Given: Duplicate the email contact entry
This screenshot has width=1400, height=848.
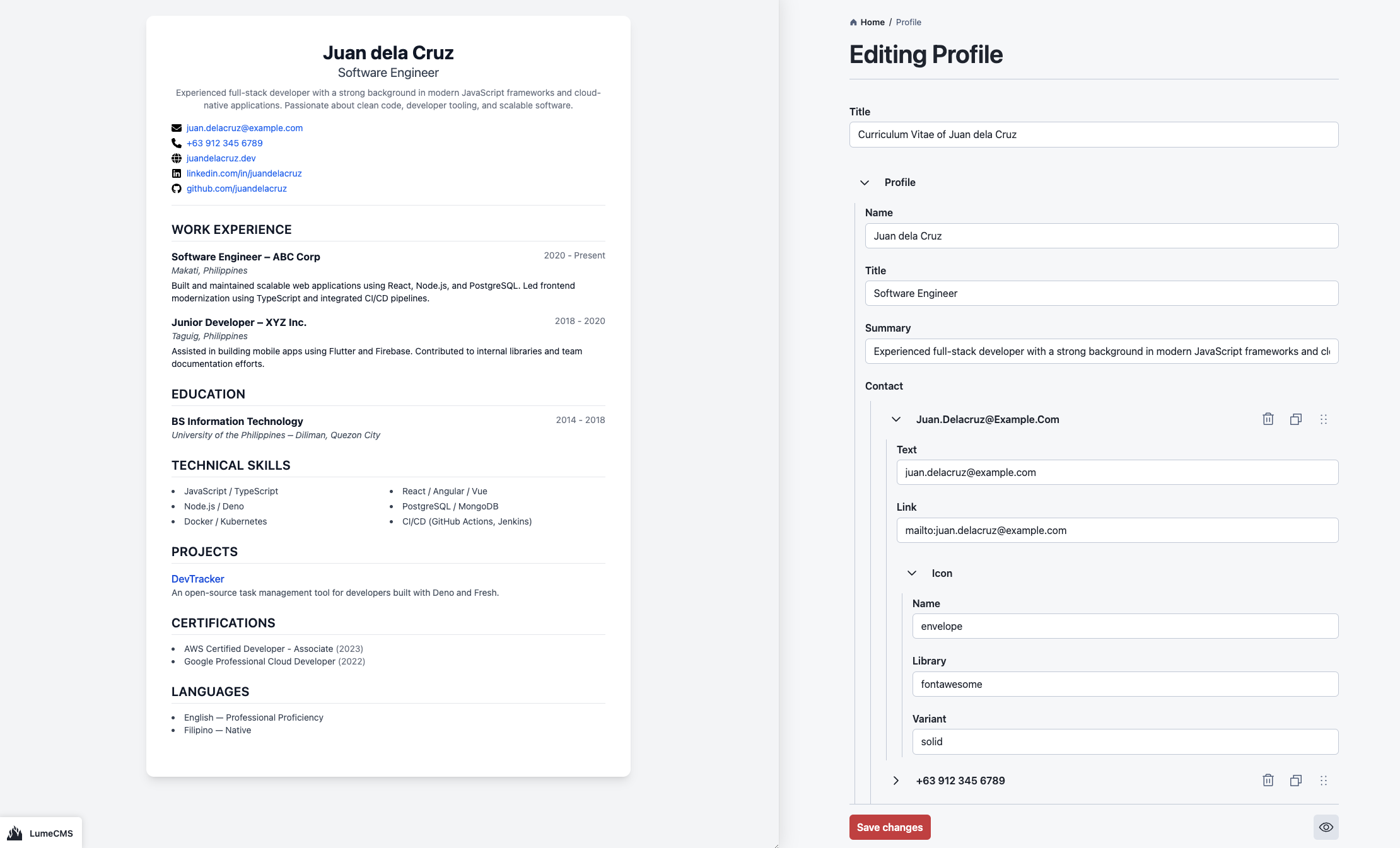Looking at the screenshot, I should pyautogui.click(x=1296, y=419).
